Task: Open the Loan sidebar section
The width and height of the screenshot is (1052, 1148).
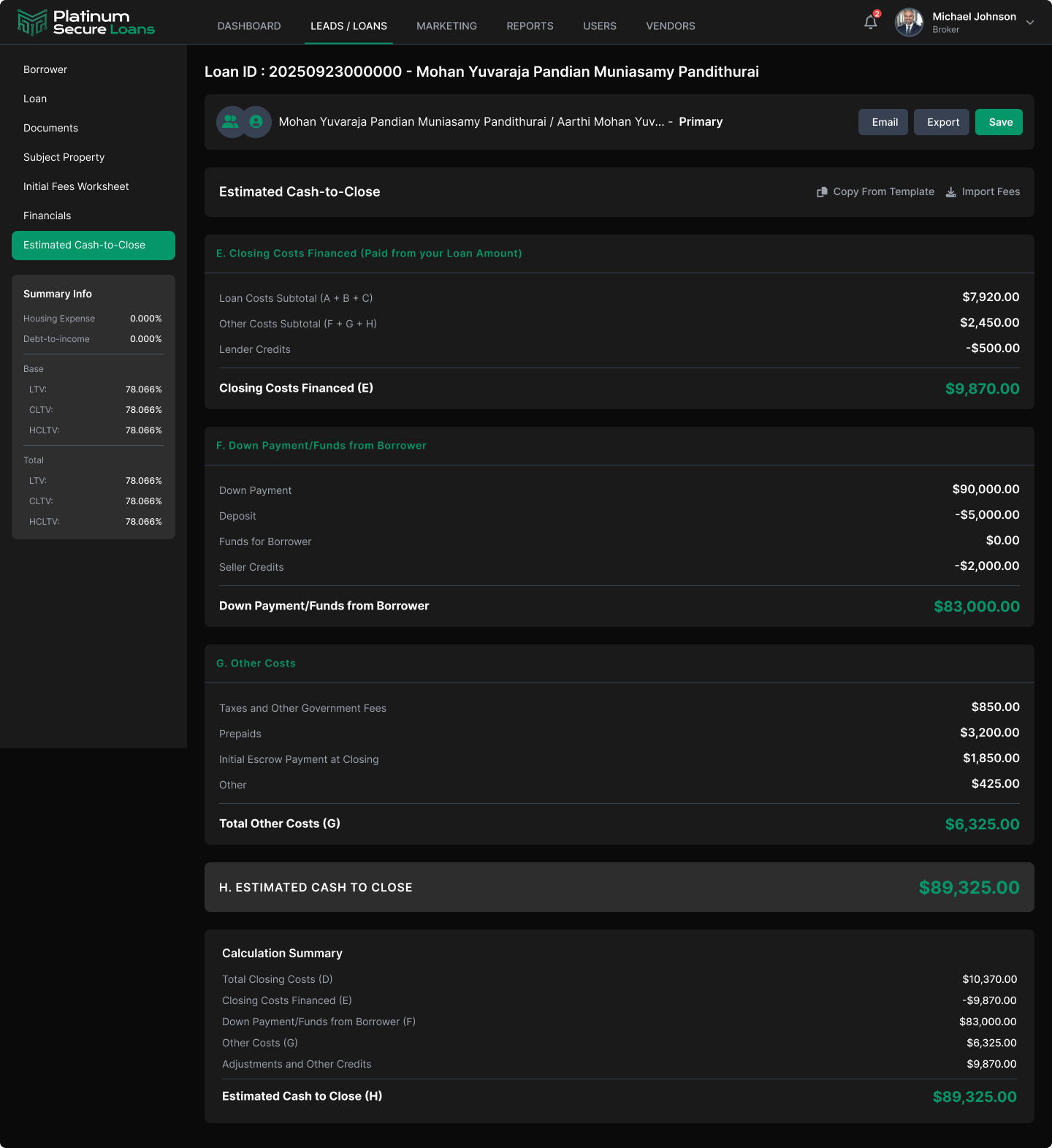Action: (94, 99)
